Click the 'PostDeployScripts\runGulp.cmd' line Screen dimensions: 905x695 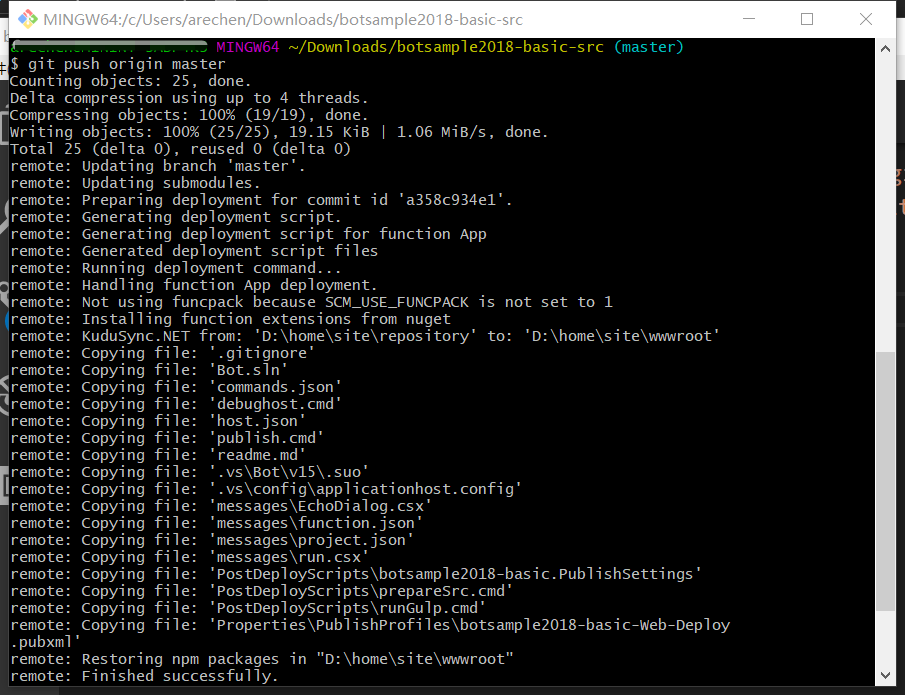[347, 608]
